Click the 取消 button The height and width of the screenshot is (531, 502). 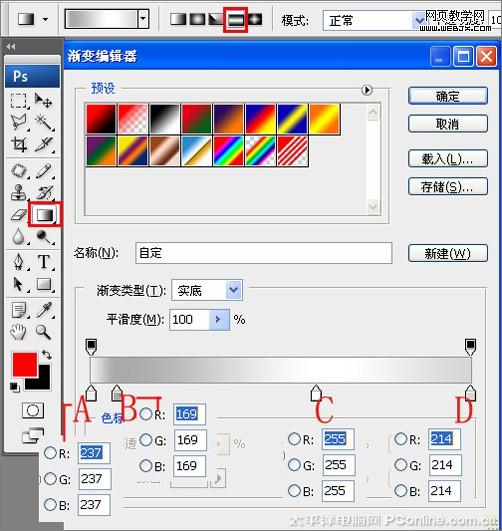click(448, 124)
